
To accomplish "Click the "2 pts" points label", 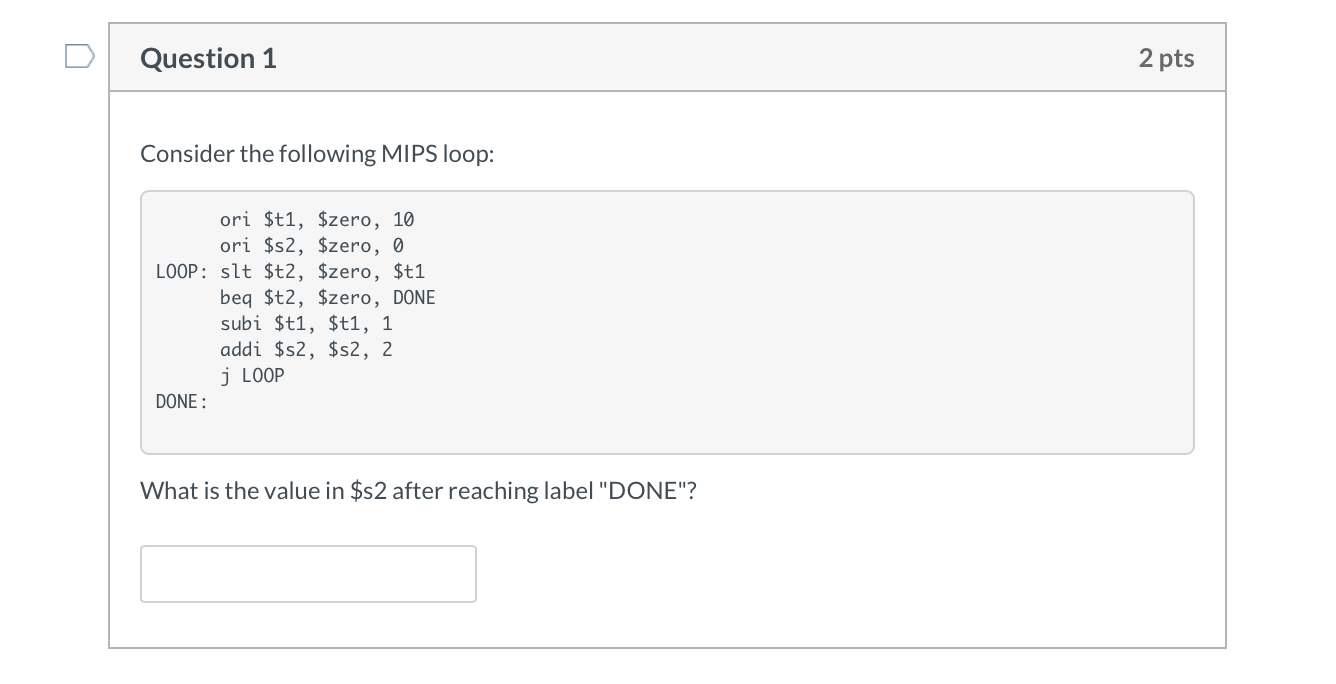I will pyautogui.click(x=1166, y=58).
